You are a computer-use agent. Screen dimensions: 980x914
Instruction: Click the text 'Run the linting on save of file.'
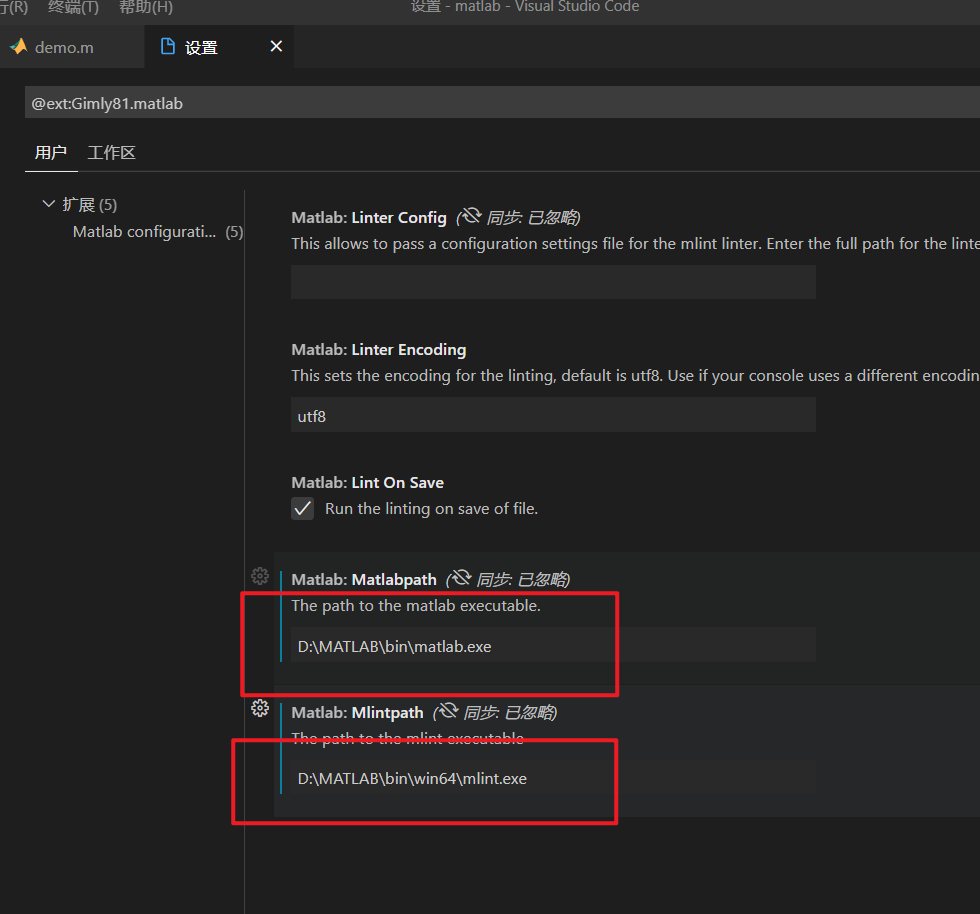(431, 509)
